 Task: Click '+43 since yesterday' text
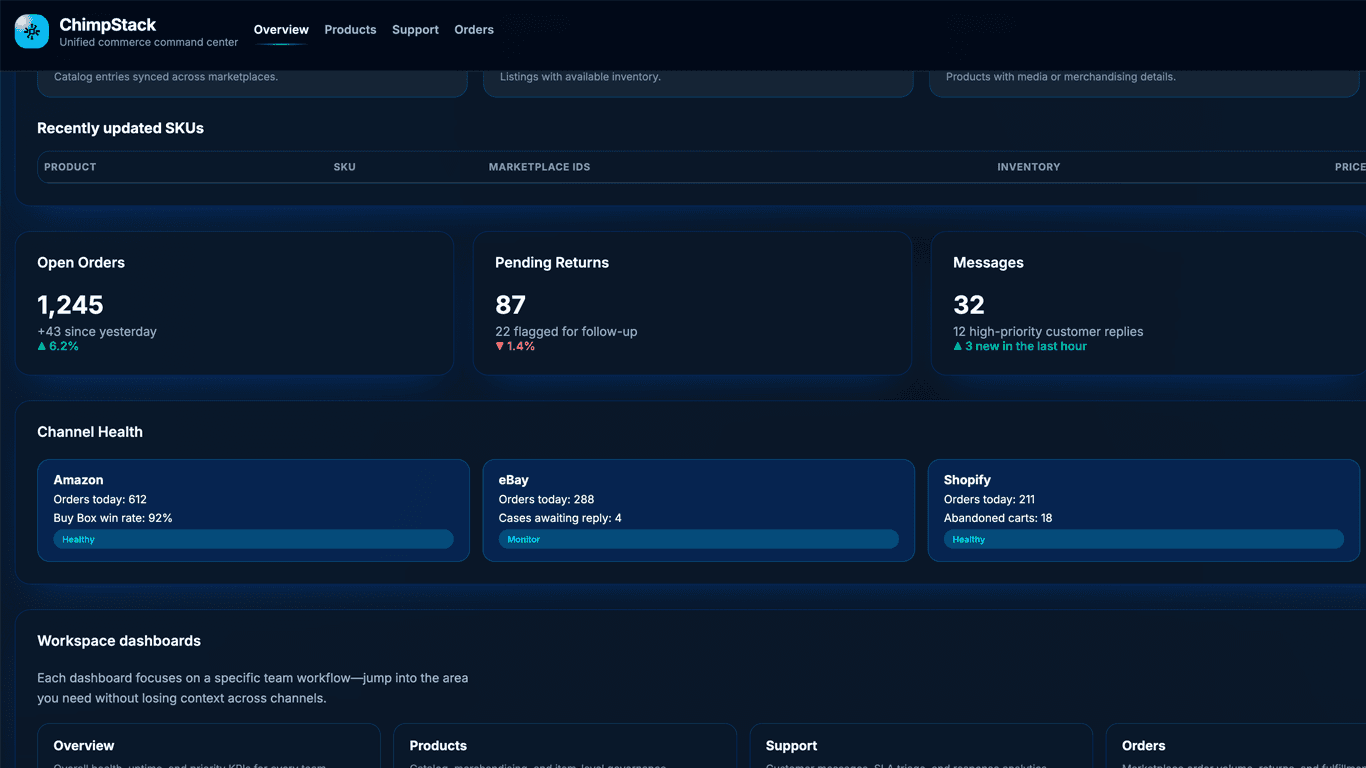pos(97,331)
